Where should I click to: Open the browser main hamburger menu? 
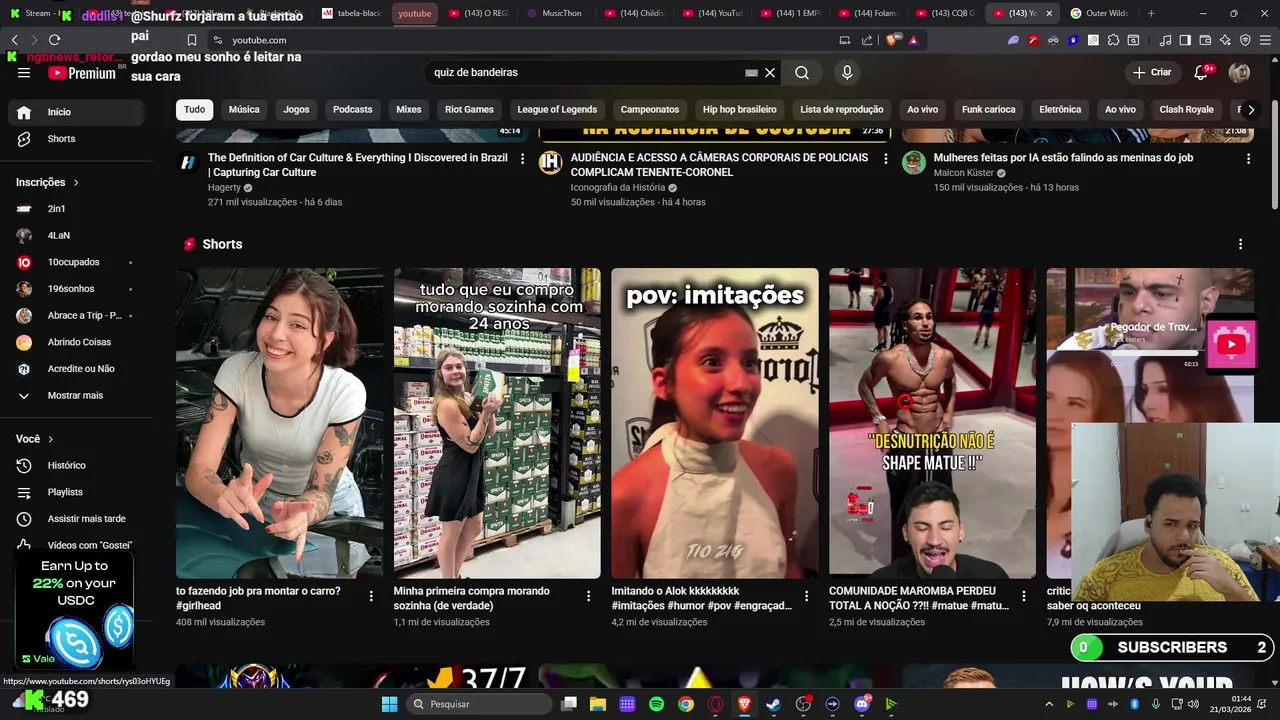tap(1266, 40)
